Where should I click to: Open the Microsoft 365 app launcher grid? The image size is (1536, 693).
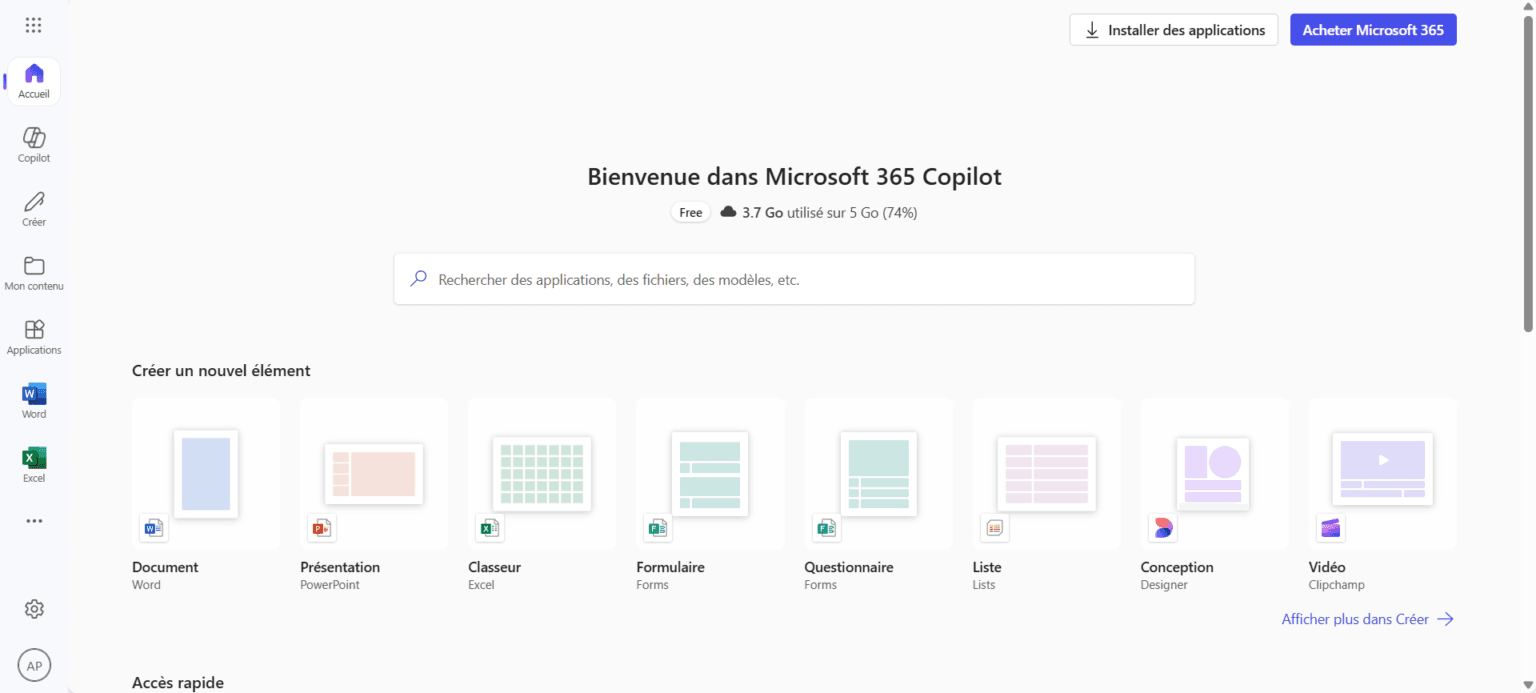pos(33,24)
